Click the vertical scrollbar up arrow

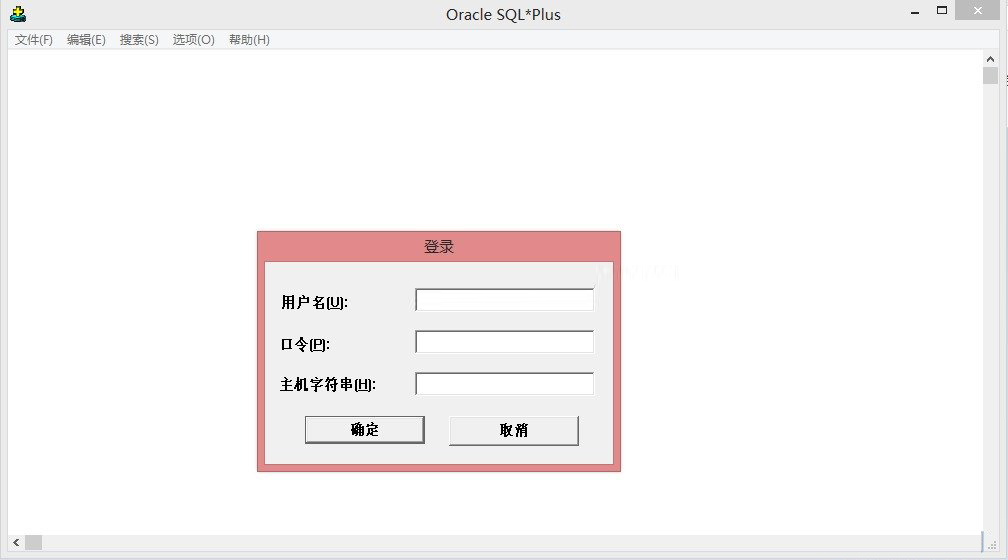coord(990,59)
